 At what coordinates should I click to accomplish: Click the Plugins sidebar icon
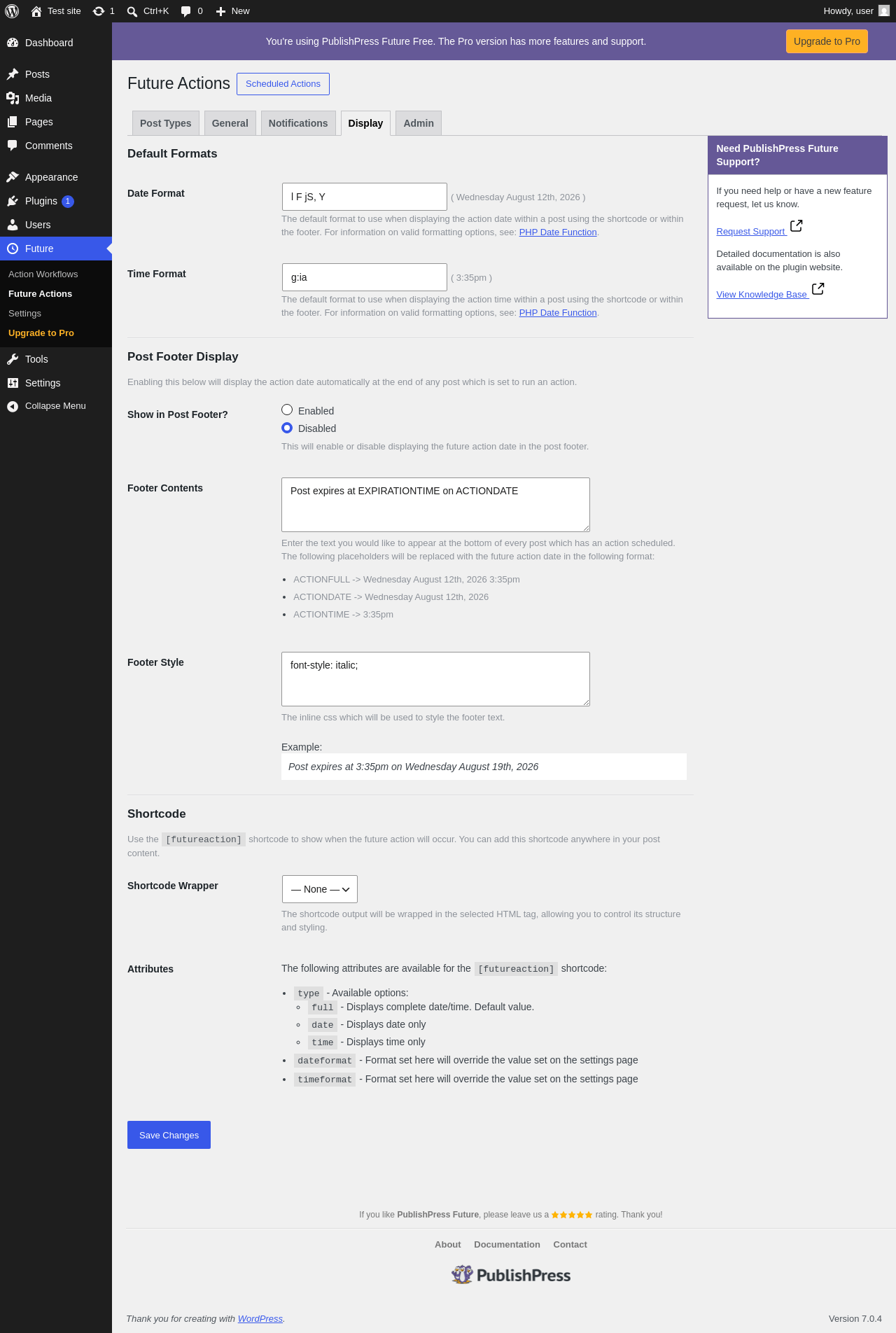(13, 201)
